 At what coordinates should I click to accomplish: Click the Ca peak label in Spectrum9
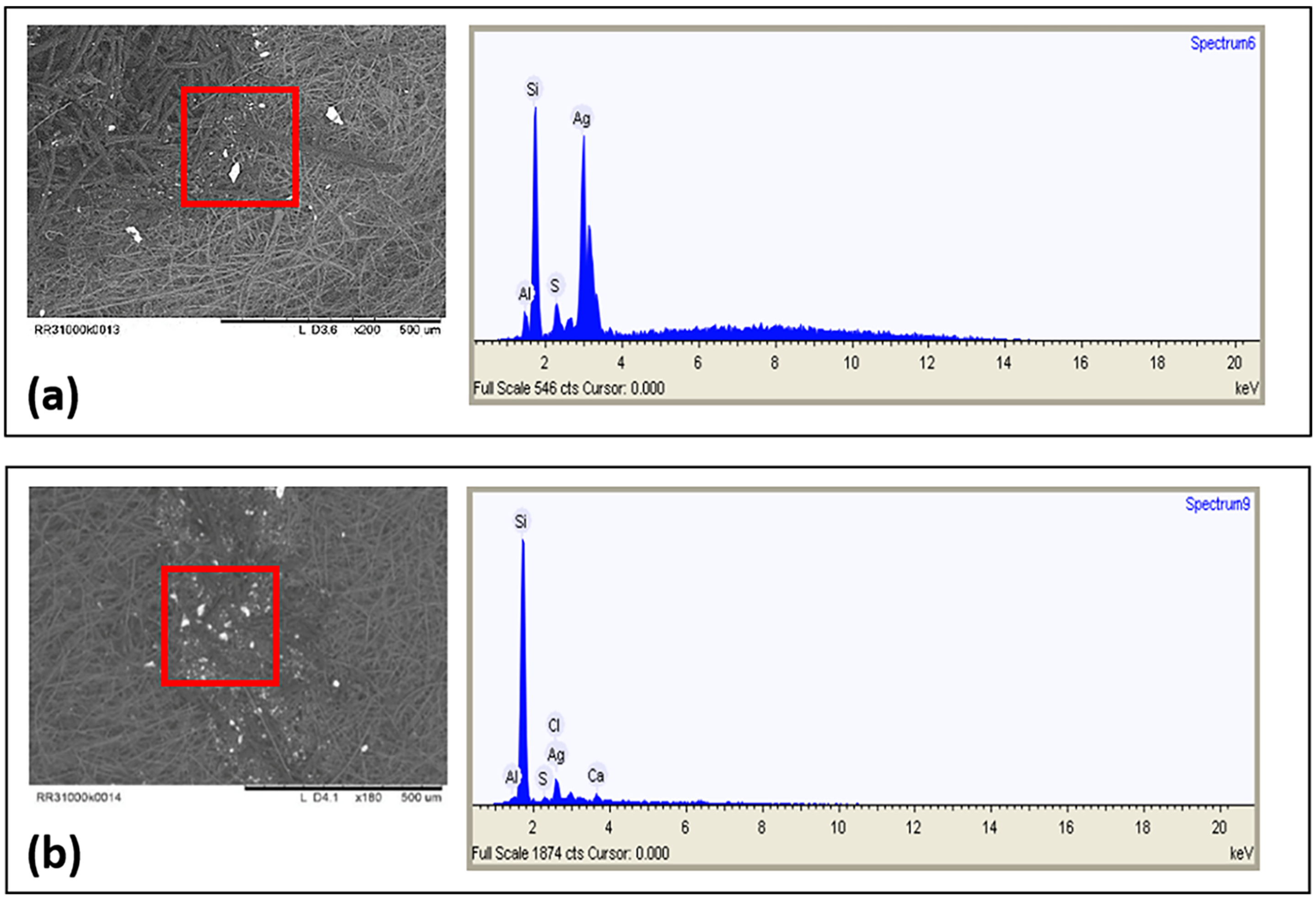click(595, 776)
